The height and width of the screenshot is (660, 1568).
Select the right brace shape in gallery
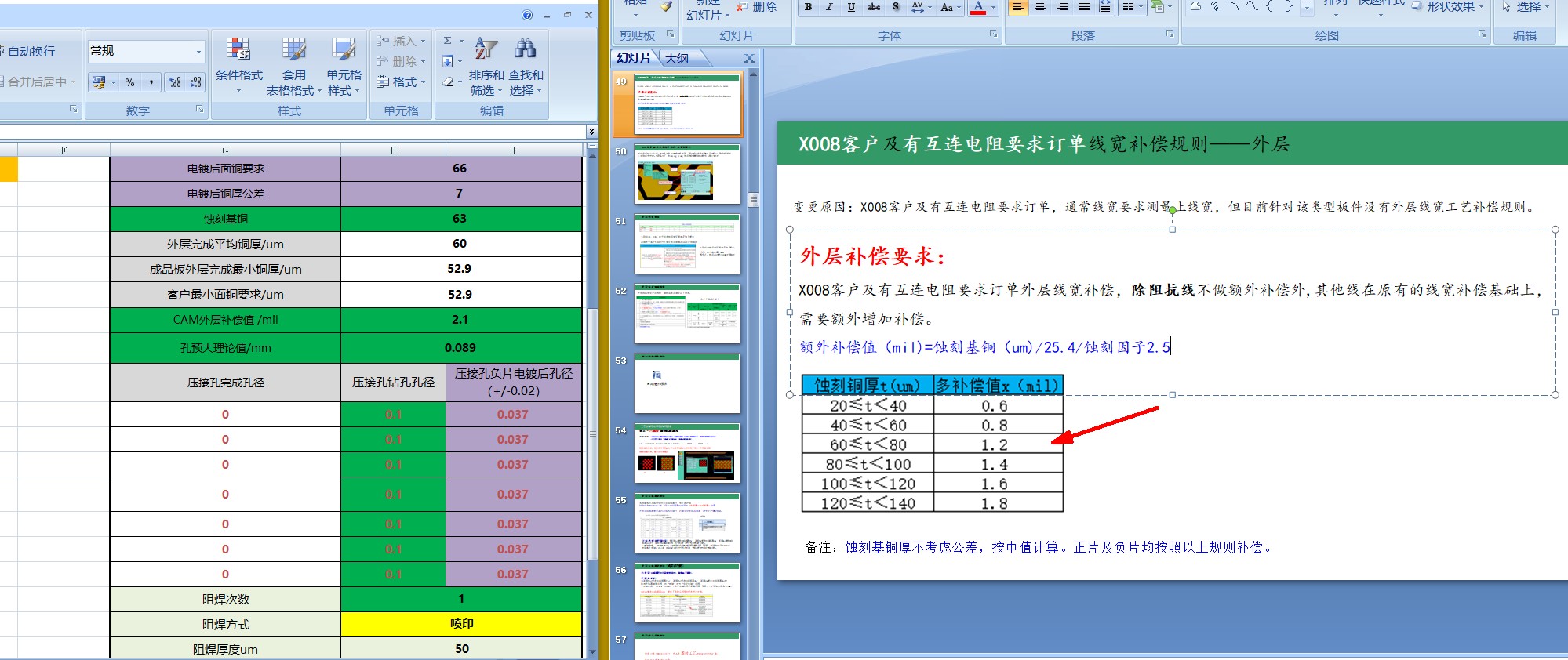click(1289, 6)
